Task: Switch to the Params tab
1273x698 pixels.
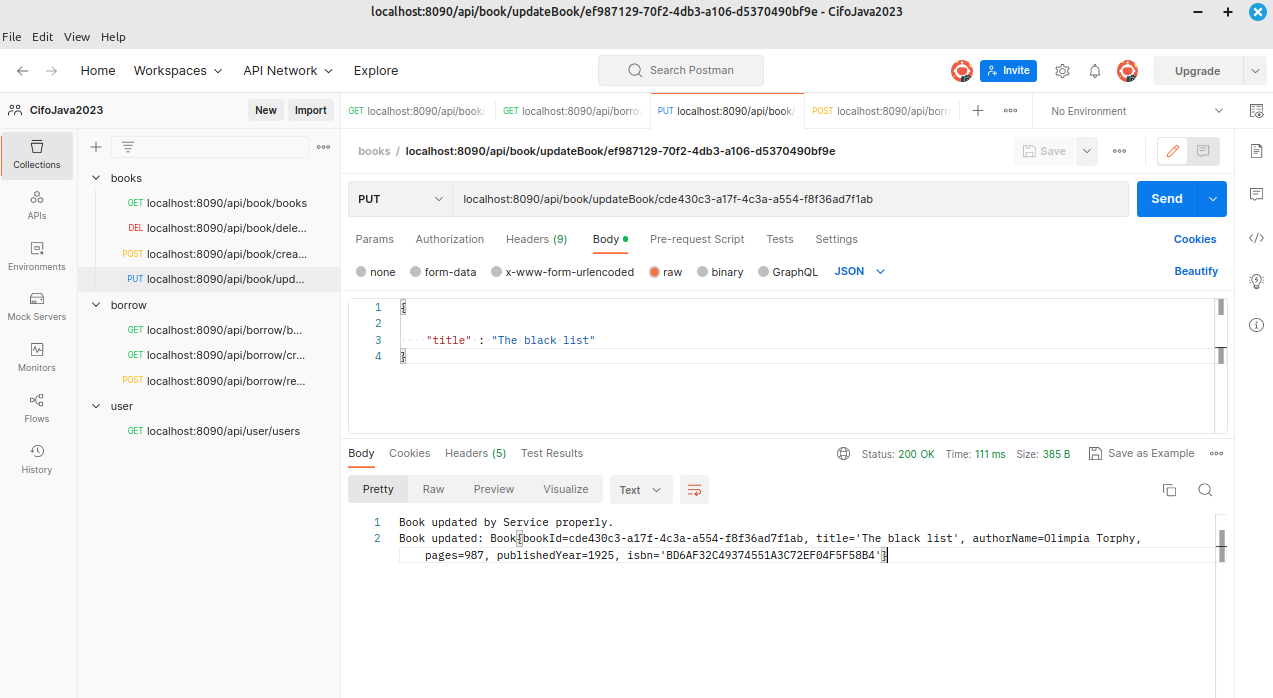Action: 375,240
